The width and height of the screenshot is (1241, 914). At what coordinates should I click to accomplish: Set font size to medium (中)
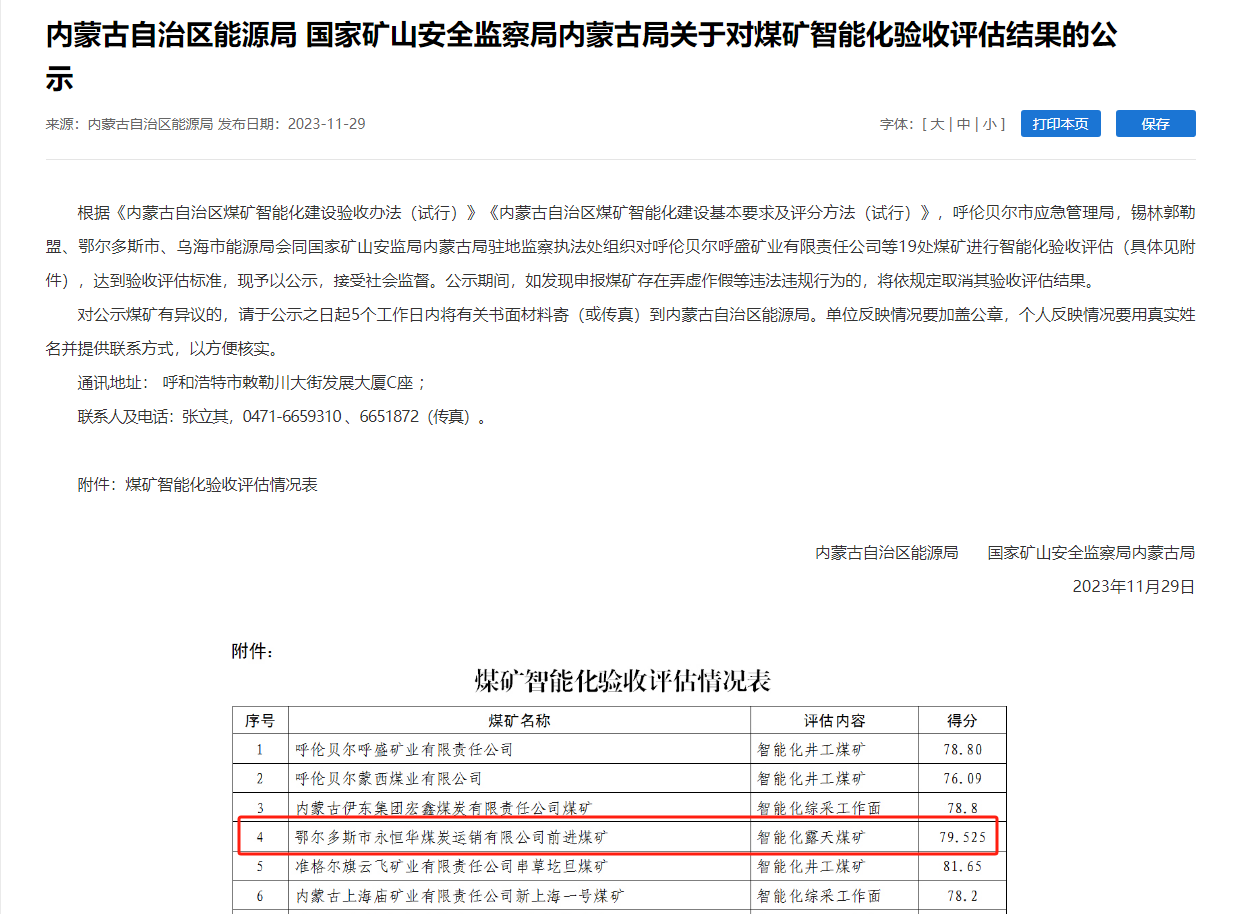(963, 124)
